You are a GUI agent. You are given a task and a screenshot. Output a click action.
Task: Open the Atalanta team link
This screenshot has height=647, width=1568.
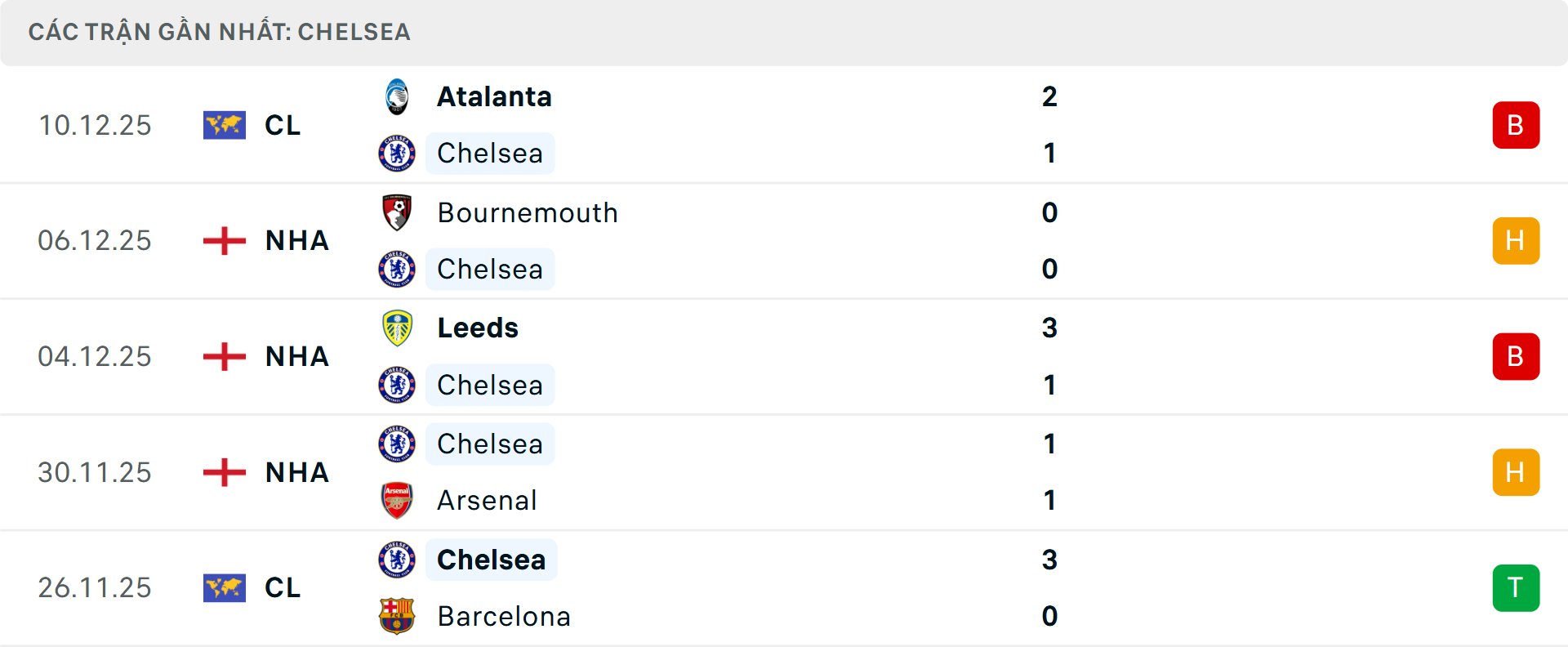click(494, 97)
